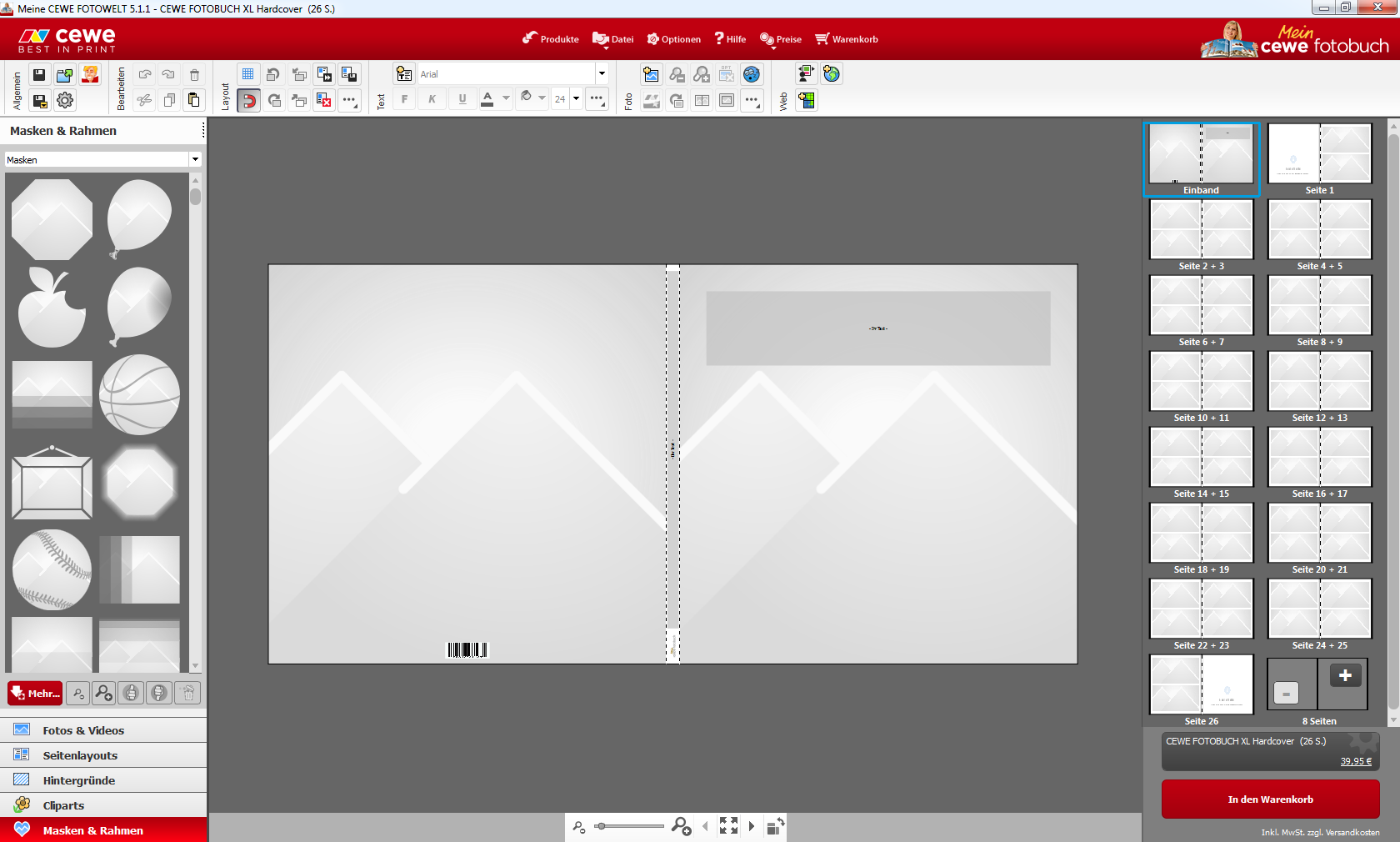1400x842 pixels.
Task: Switch to the Hintergründe panel
Action: [79, 780]
